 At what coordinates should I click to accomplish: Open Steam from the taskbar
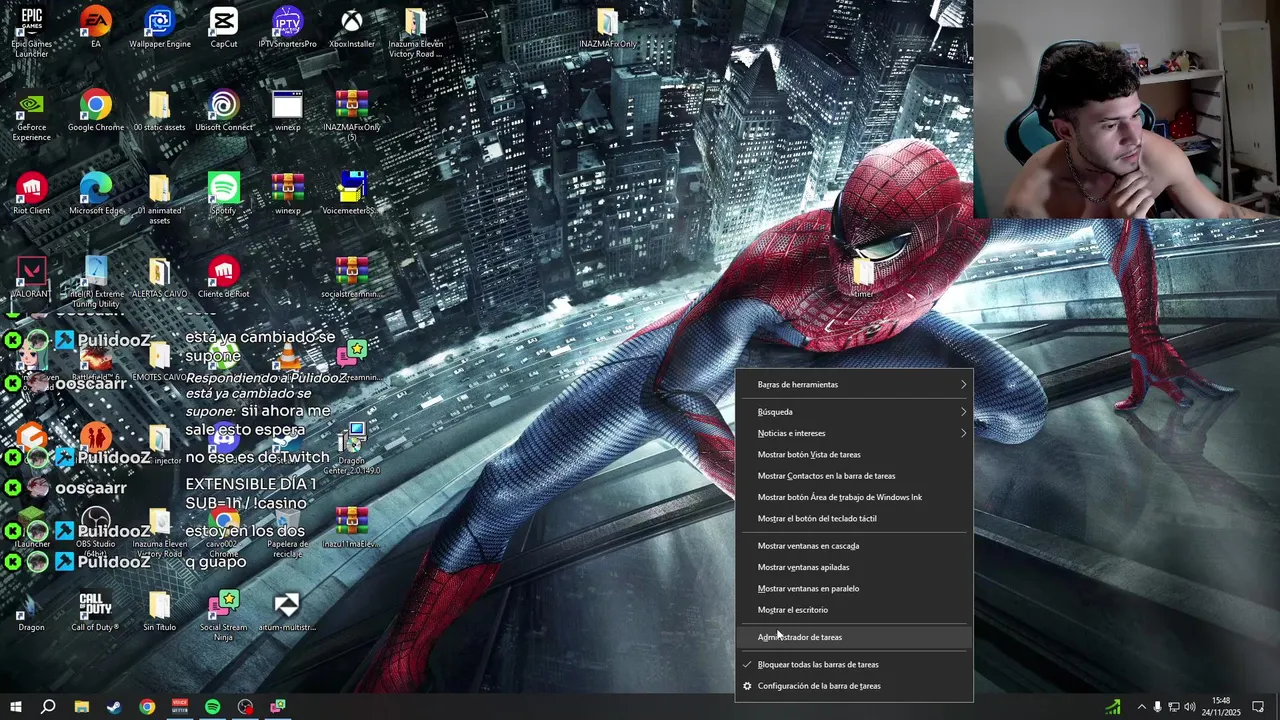114,707
